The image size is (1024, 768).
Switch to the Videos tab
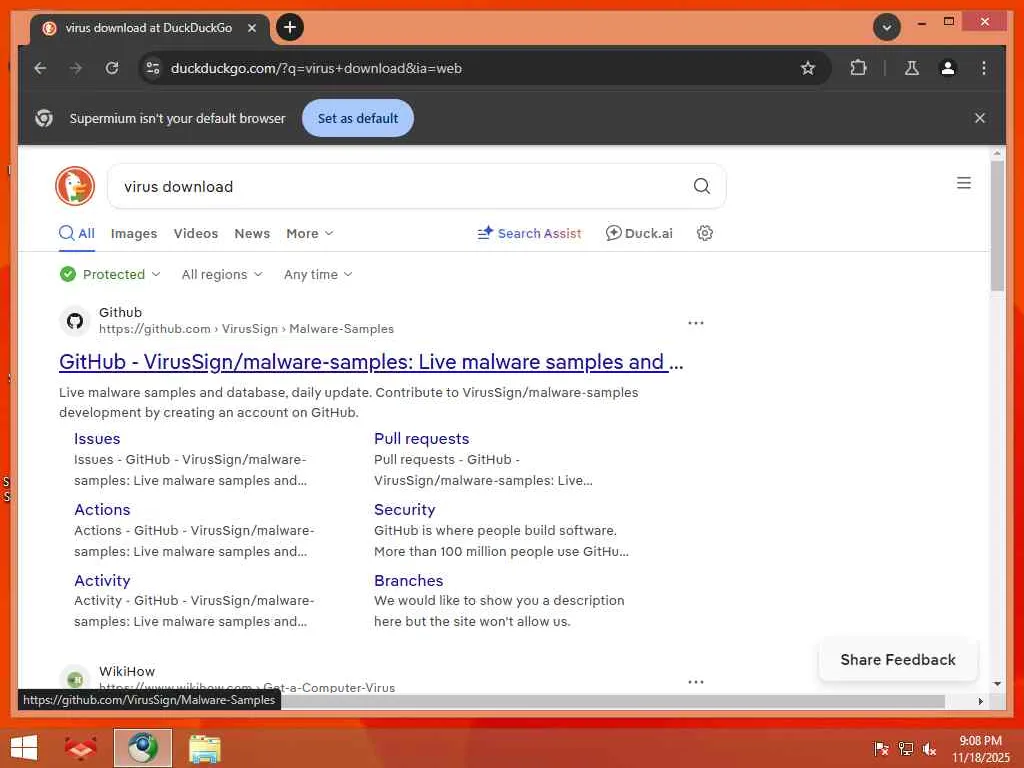(x=196, y=234)
